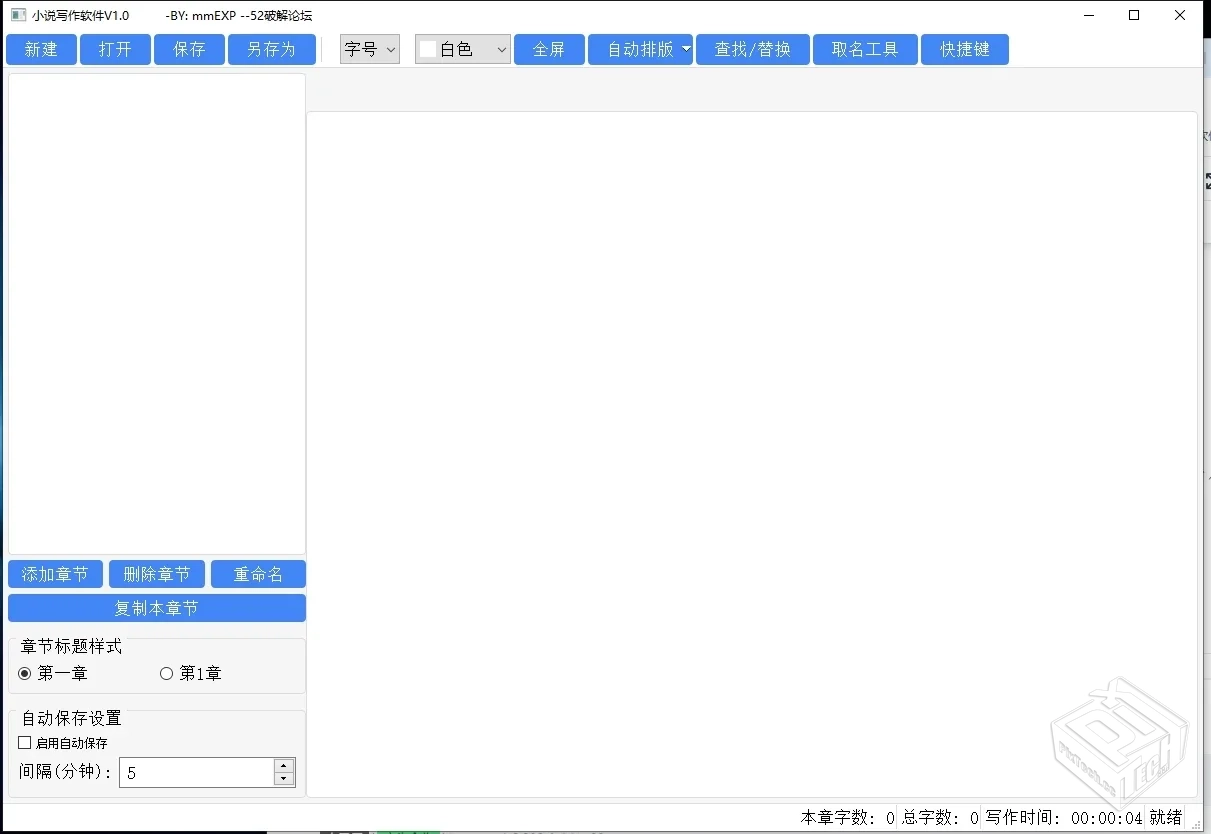Select the 第一章 title style
The width and height of the screenshot is (1211, 834).
pos(24,673)
